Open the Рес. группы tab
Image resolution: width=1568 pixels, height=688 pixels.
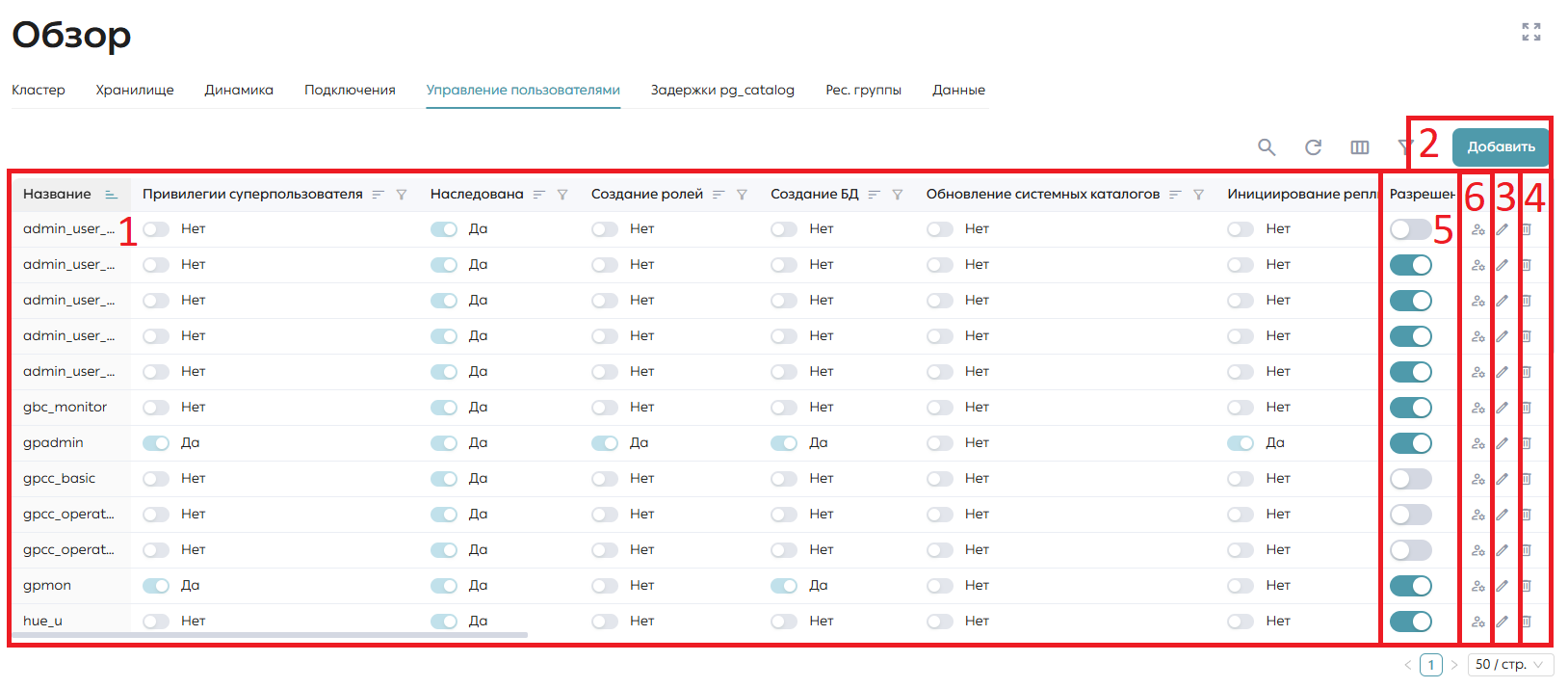(x=863, y=90)
